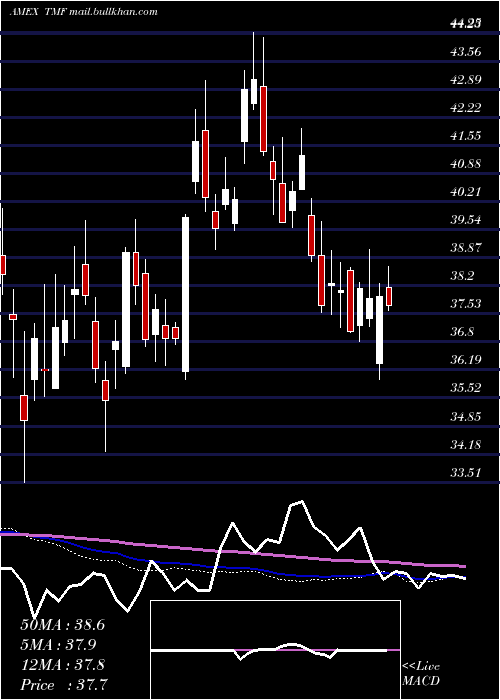Click the '<<Live MACD' label
Screen dimensions: 500x700
click(x=421, y=673)
